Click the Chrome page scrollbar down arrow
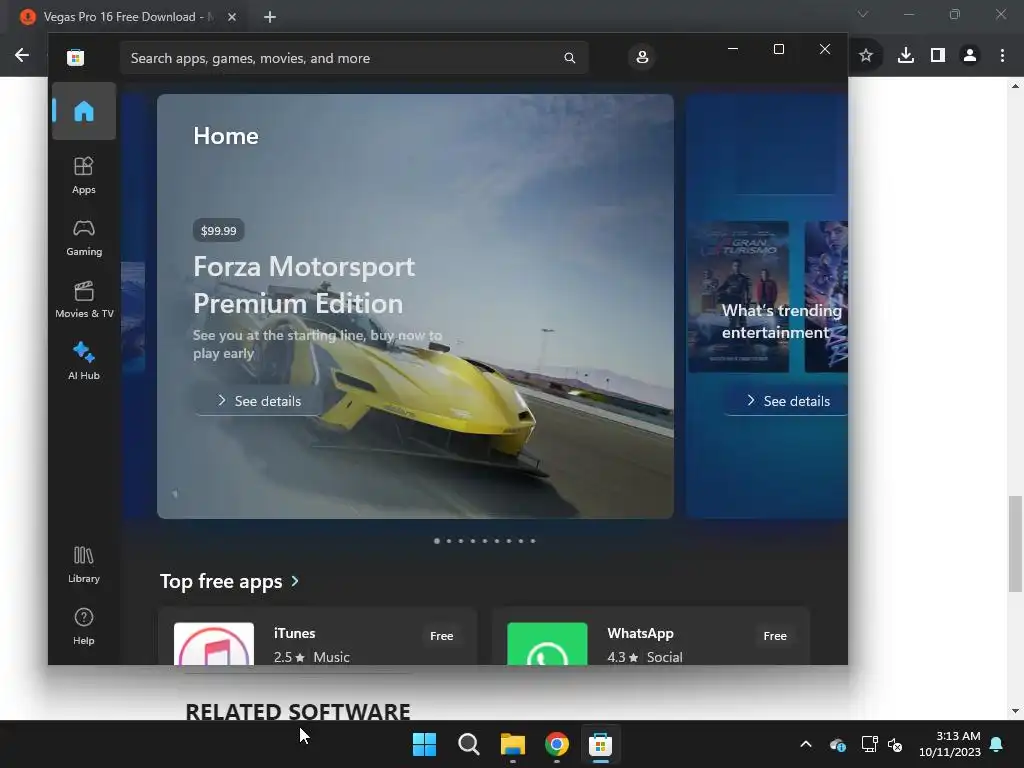1024x768 pixels. tap(1015, 711)
